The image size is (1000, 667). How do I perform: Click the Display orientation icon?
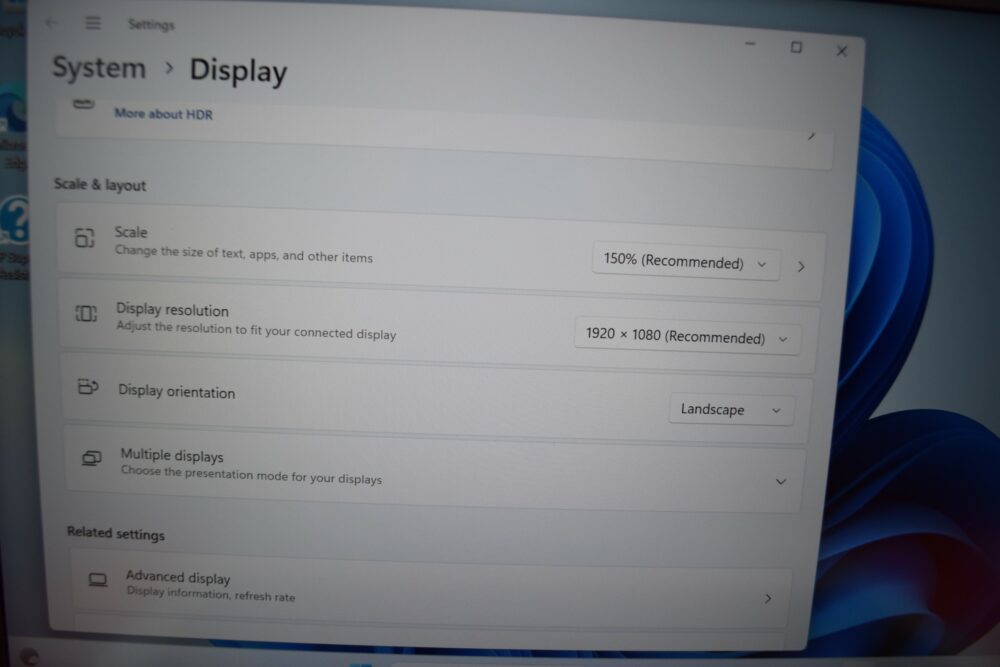pos(88,386)
